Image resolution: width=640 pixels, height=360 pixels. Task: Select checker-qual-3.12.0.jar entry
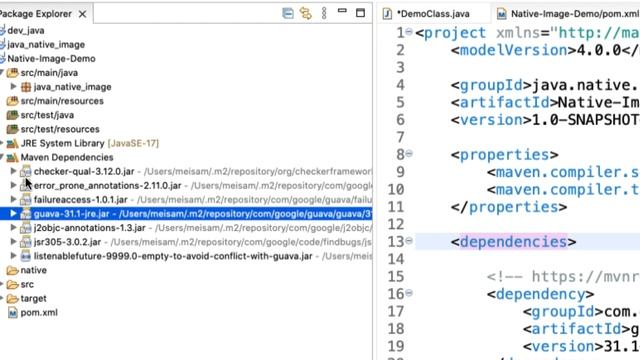tap(84, 171)
